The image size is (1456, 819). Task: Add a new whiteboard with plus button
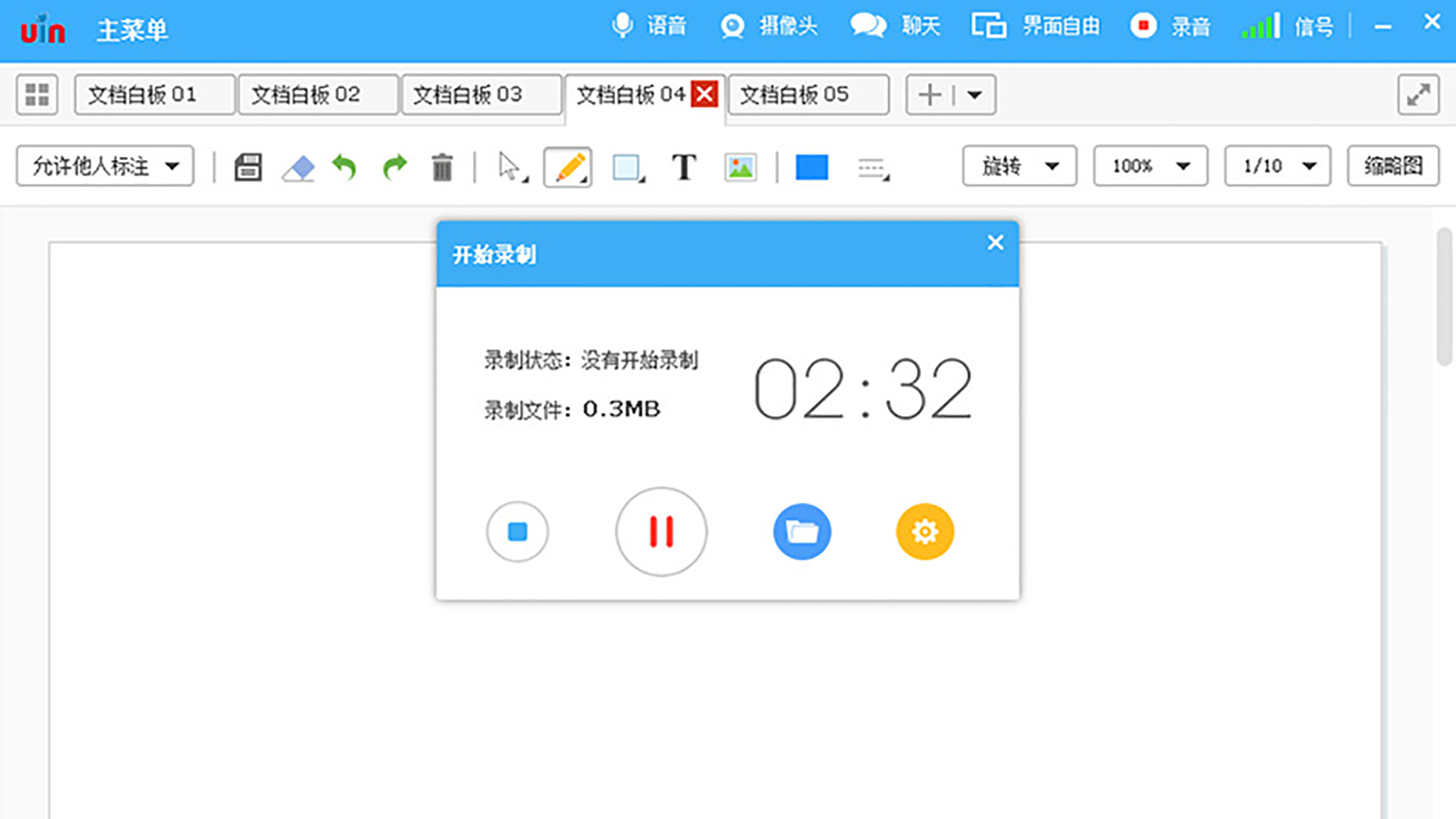tap(930, 95)
